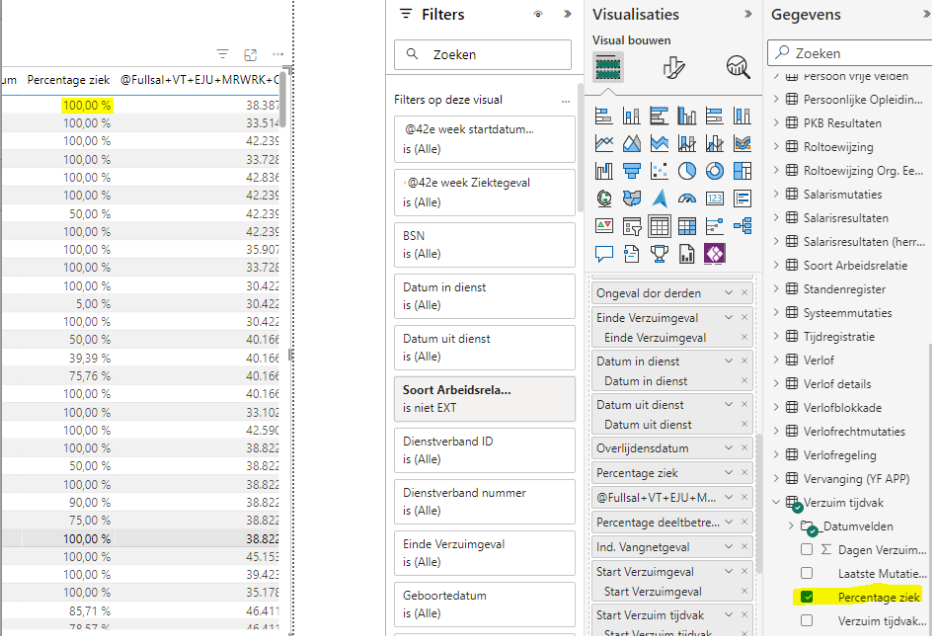Expand the Verlof table in Gegevens
The image size is (932, 636).
tap(776, 360)
